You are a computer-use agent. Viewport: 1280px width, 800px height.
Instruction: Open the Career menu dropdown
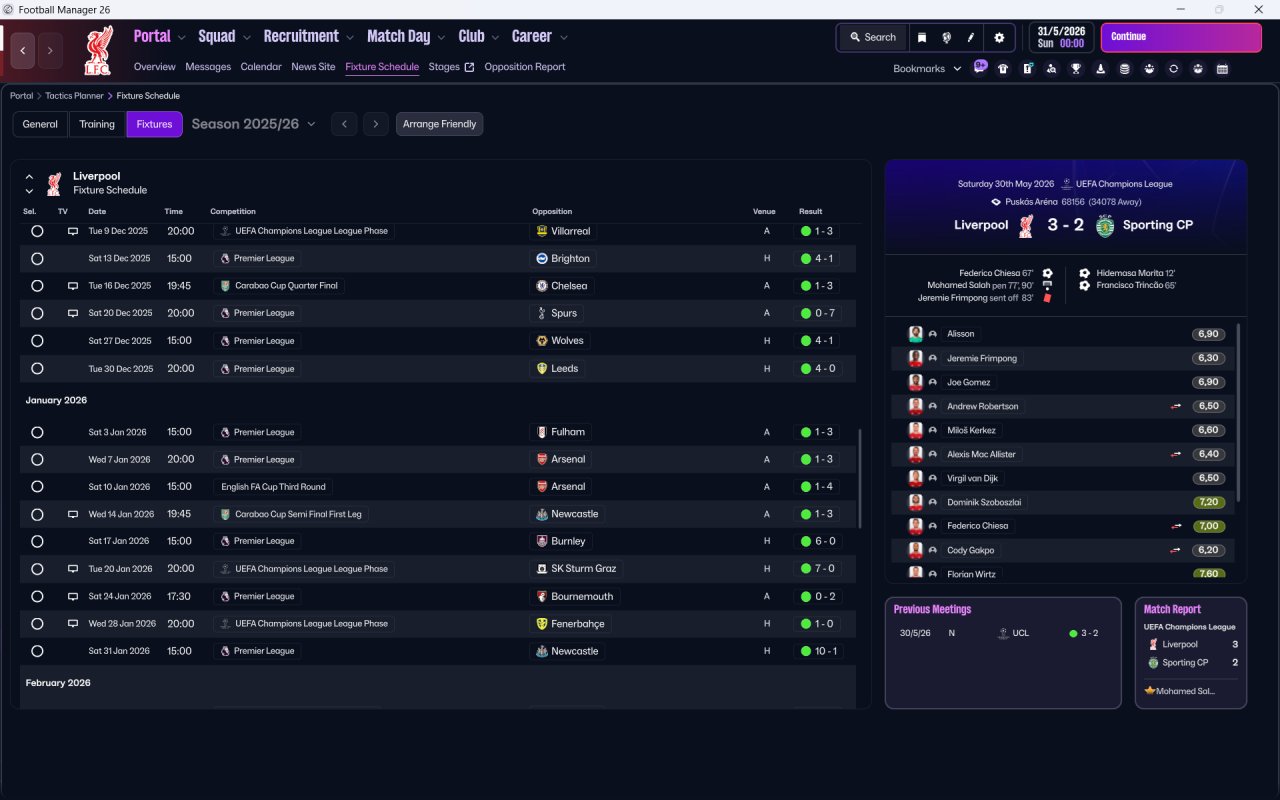click(x=540, y=36)
